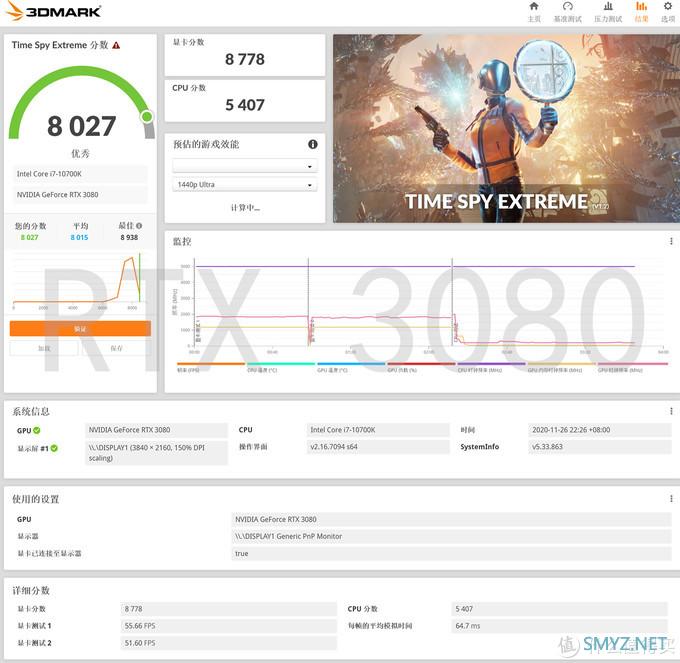This screenshot has height=663, width=680.
Task: Click the detailed CPU score 5 407
Action: pos(559,609)
